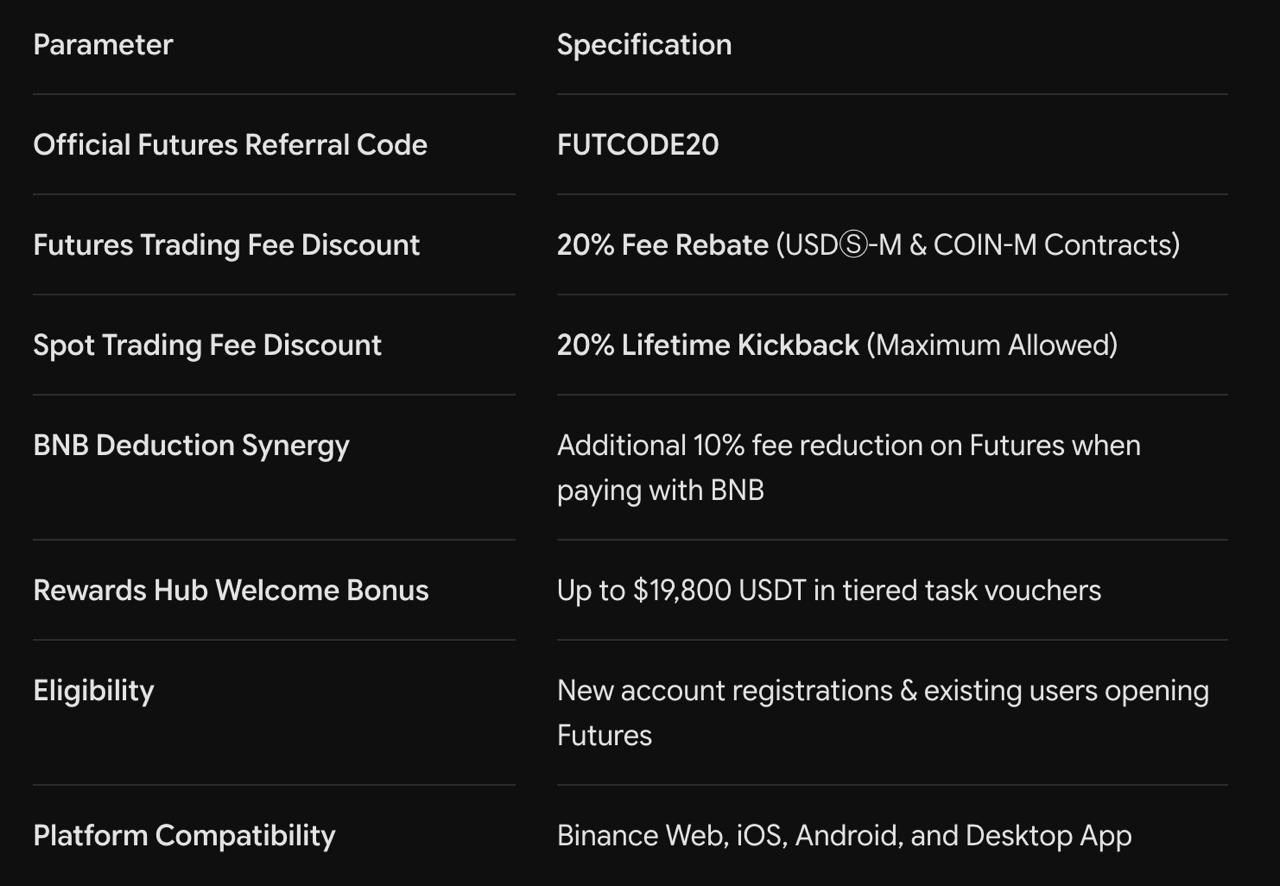Click the Futures Trading Fee Discount label
The height and width of the screenshot is (886, 1280).
tap(226, 245)
